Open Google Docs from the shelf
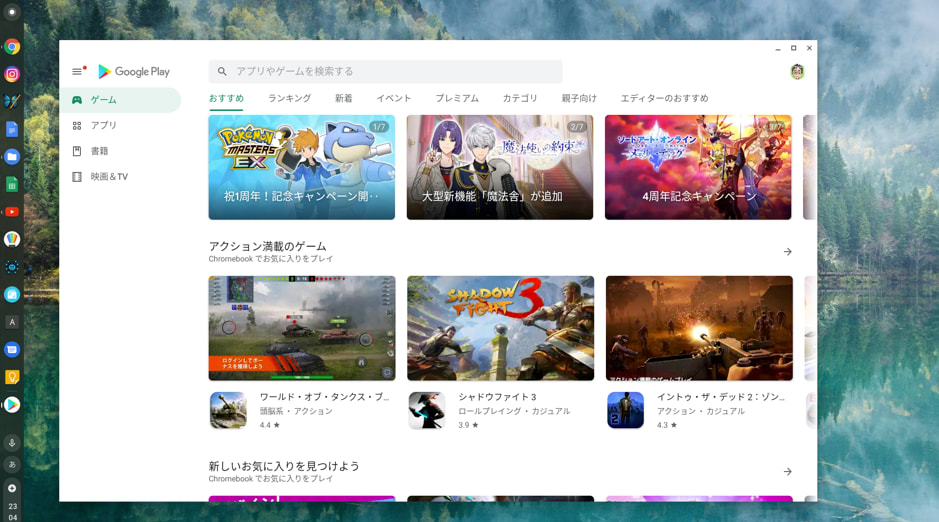 point(12,129)
